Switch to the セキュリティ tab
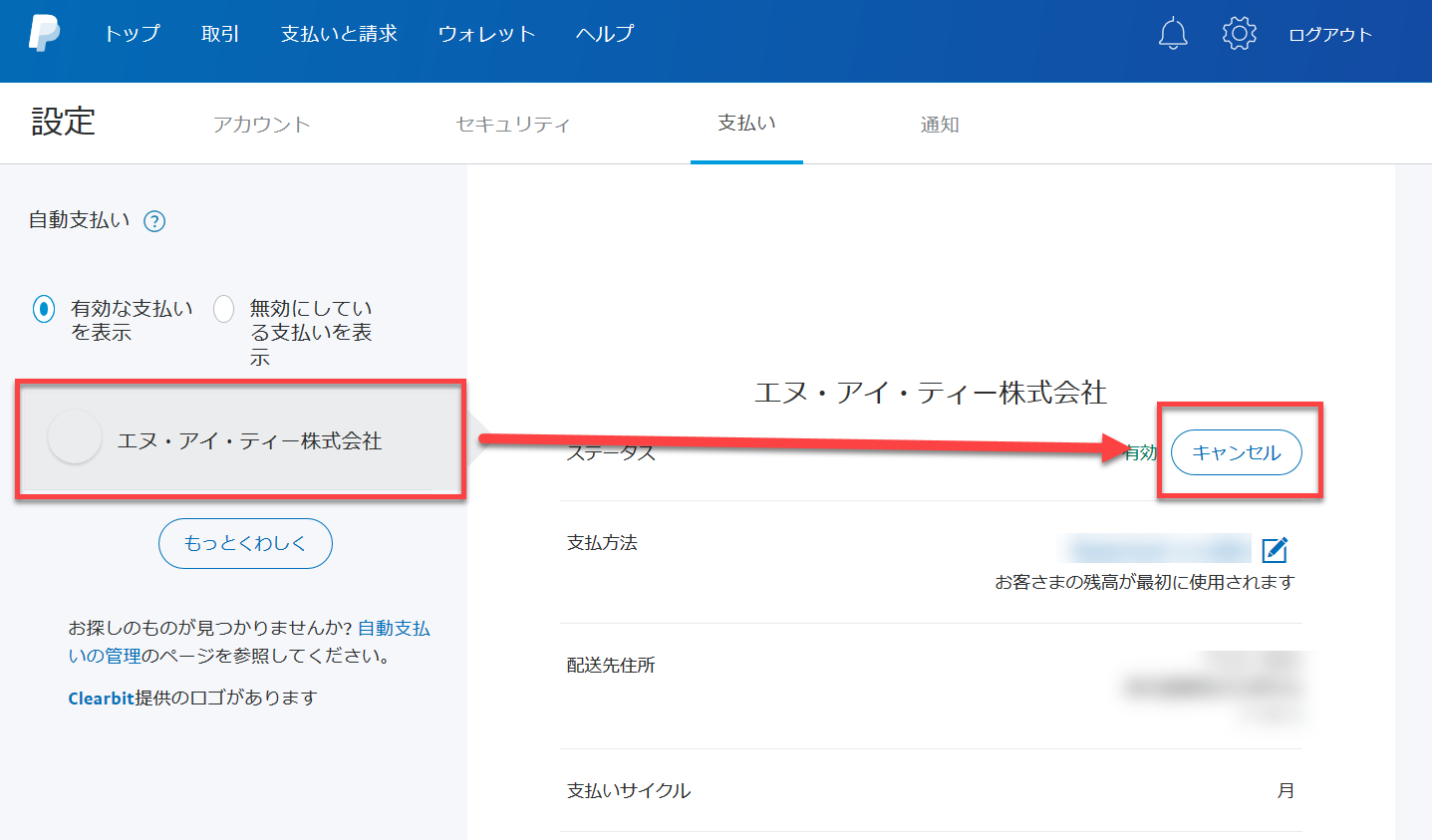 pos(512,125)
